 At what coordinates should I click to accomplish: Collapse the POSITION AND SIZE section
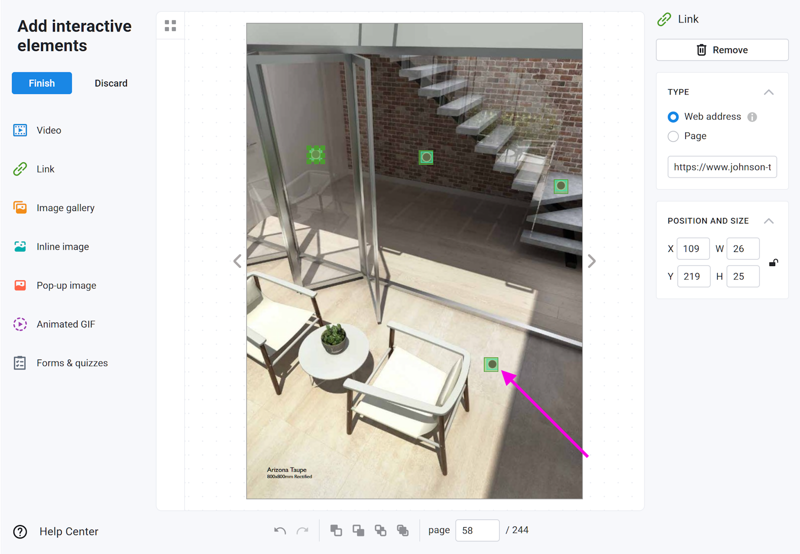768,221
